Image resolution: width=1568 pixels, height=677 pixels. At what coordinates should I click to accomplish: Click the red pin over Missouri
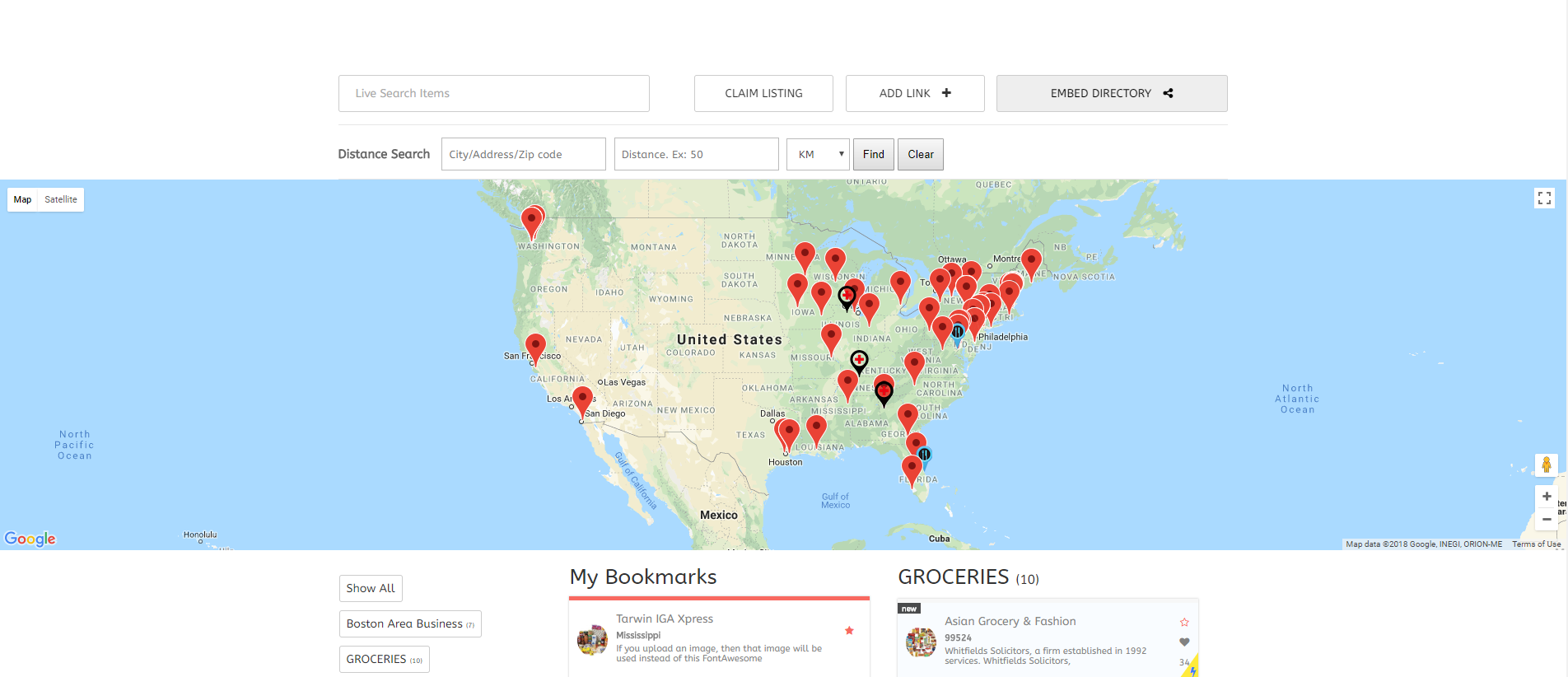831,339
